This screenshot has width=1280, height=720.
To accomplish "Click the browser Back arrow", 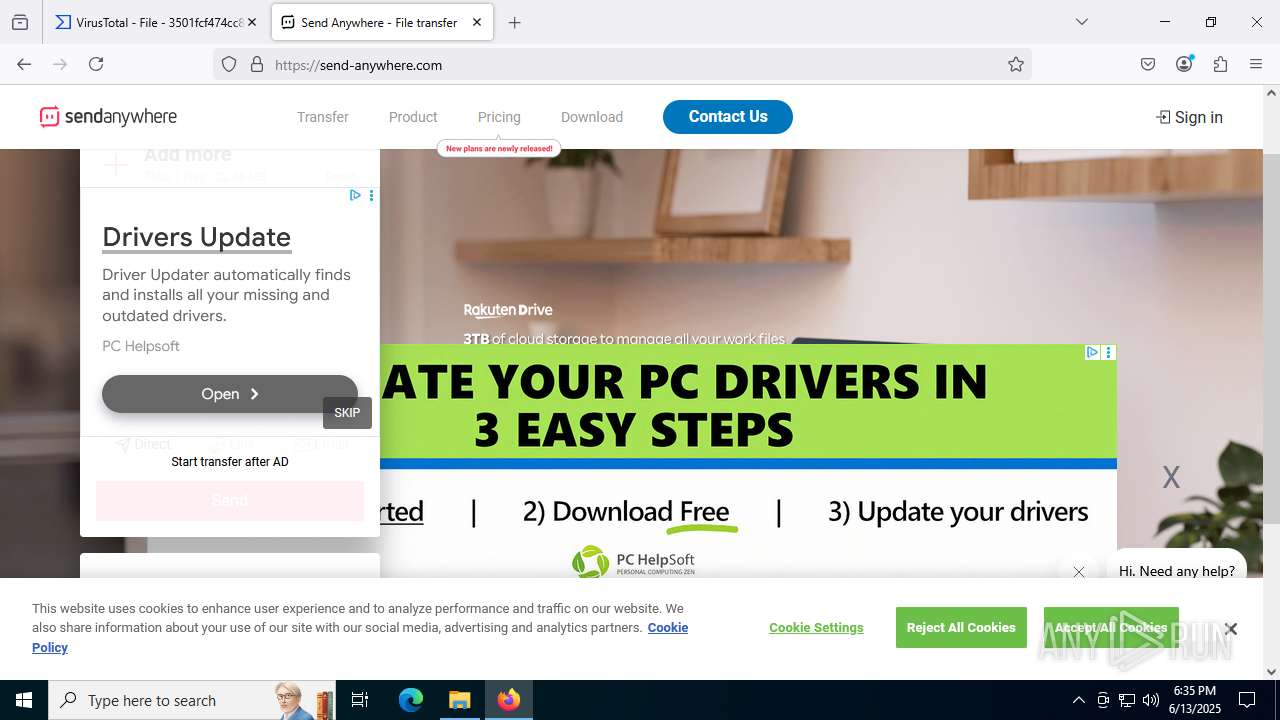I will coord(24,64).
